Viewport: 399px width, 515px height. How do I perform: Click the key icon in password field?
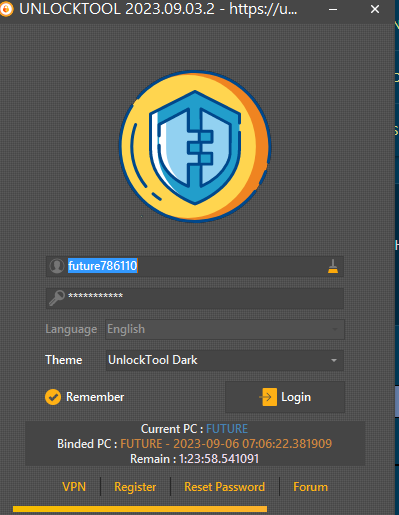click(x=57, y=298)
